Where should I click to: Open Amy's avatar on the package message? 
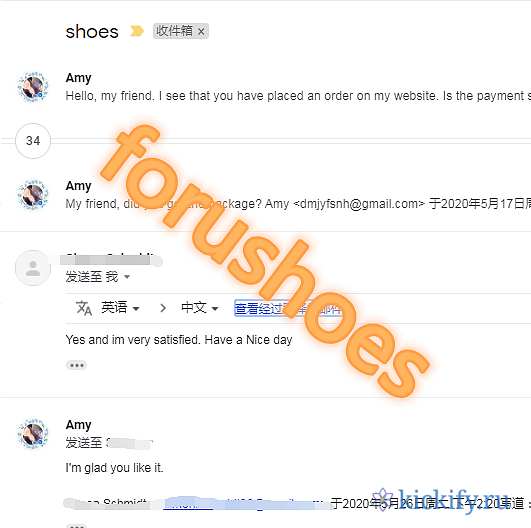pos(33,195)
